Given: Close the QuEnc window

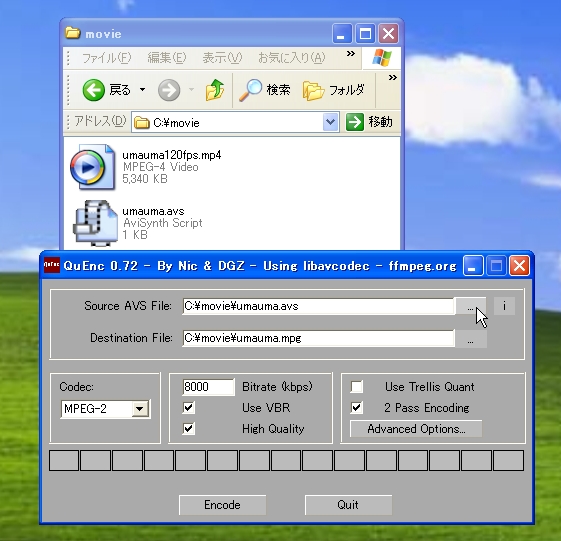Looking at the screenshot, I should point(519,265).
